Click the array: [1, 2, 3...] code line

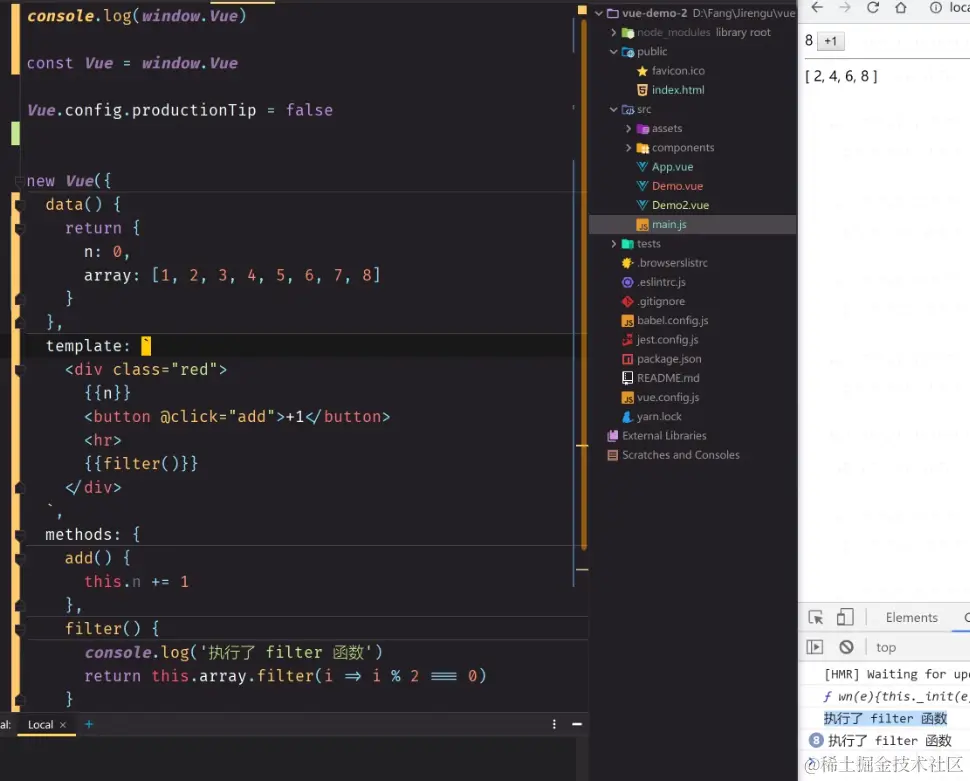click(232, 275)
